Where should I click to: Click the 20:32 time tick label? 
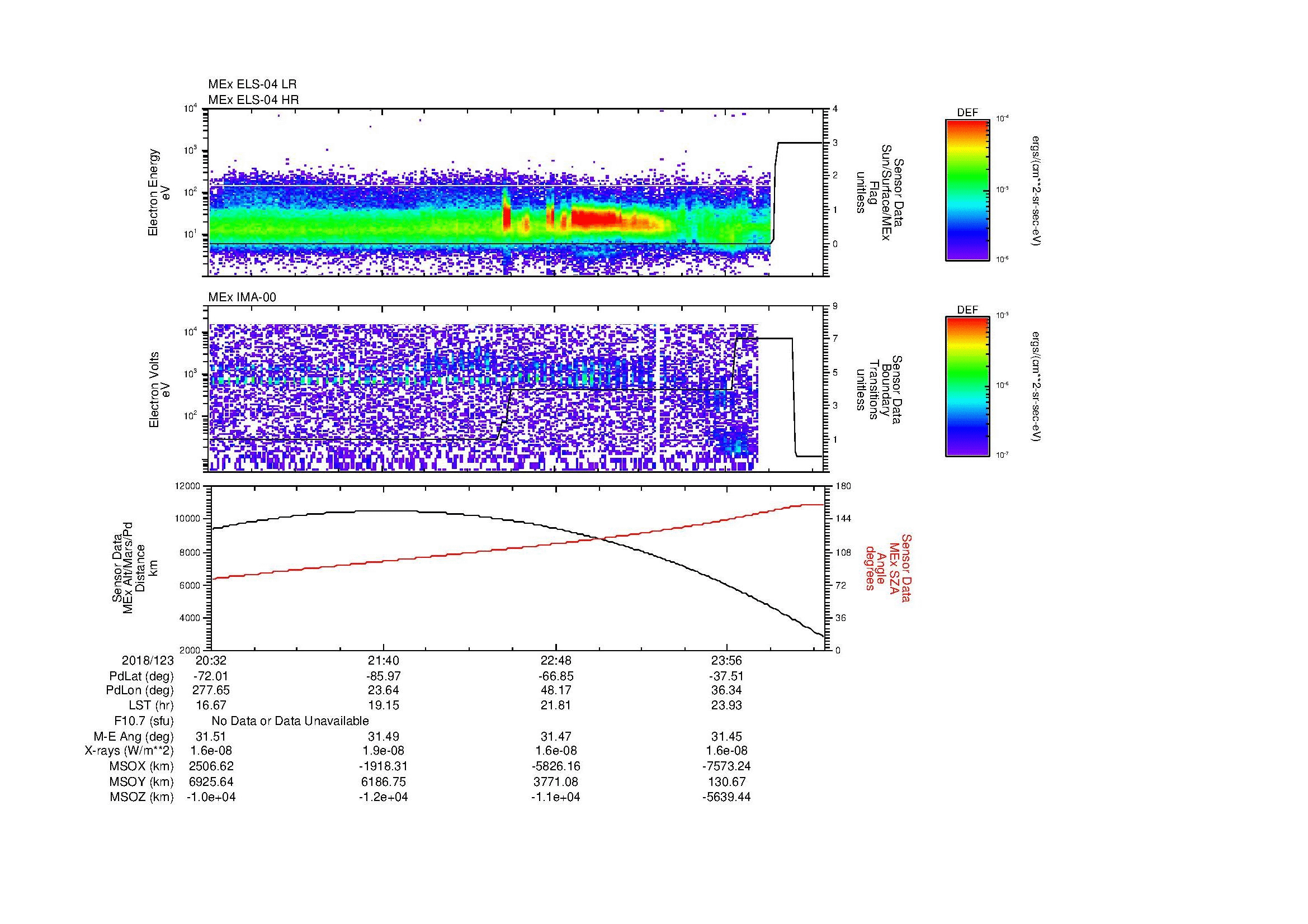211,660
